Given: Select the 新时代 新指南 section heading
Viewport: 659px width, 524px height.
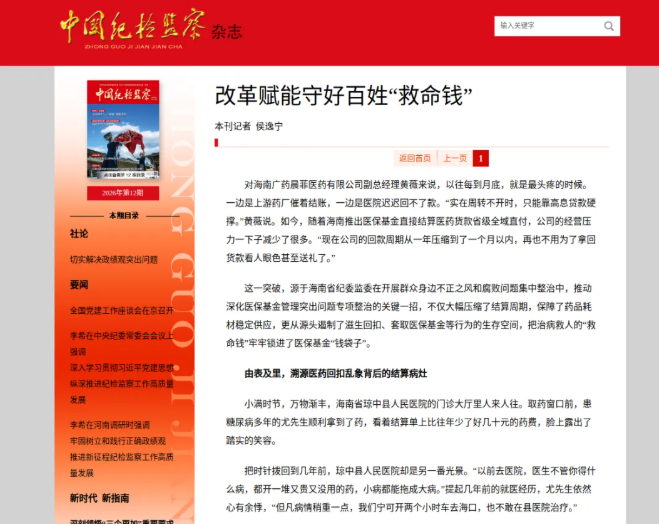Looking at the screenshot, I should 100,498.
